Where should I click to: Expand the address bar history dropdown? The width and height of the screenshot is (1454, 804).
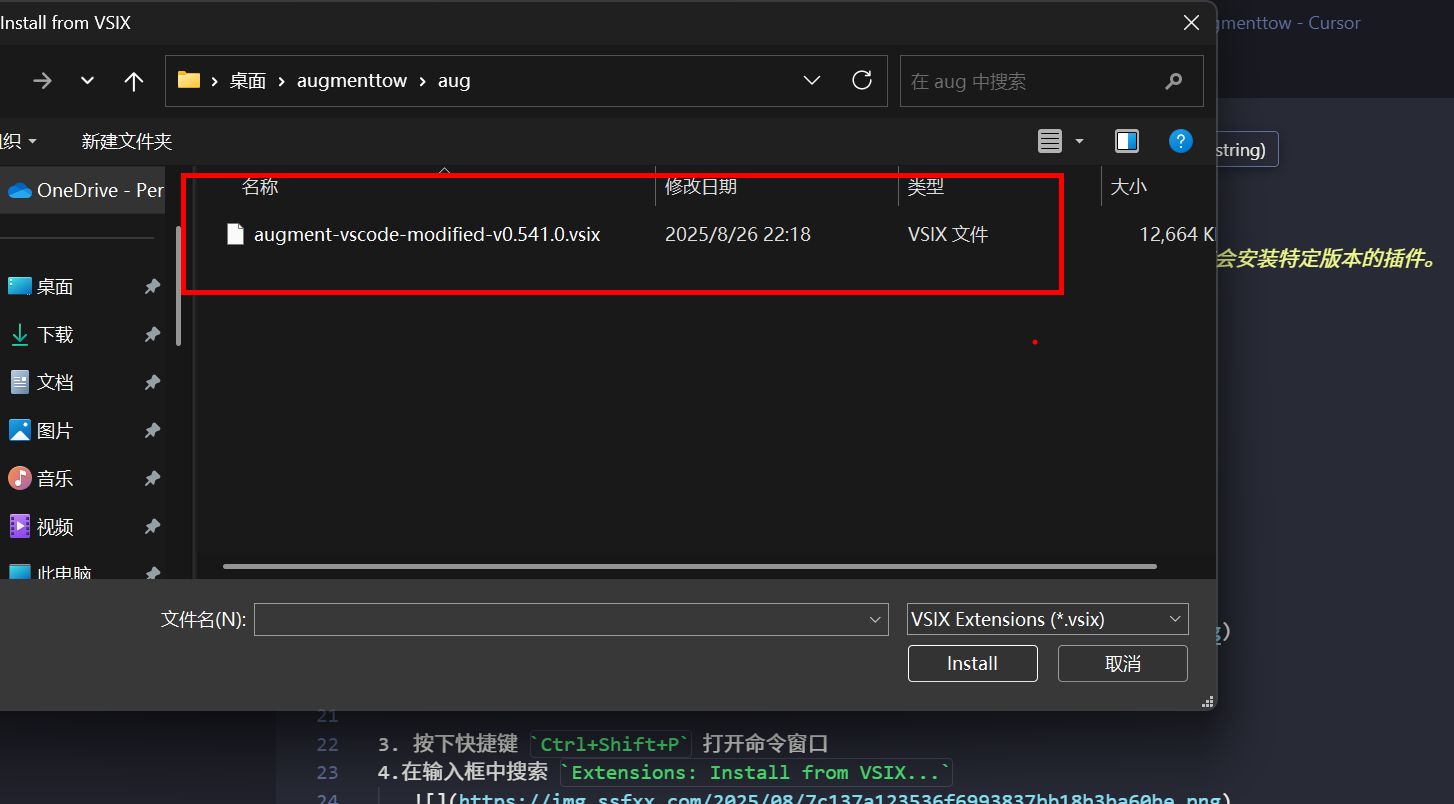(x=812, y=81)
